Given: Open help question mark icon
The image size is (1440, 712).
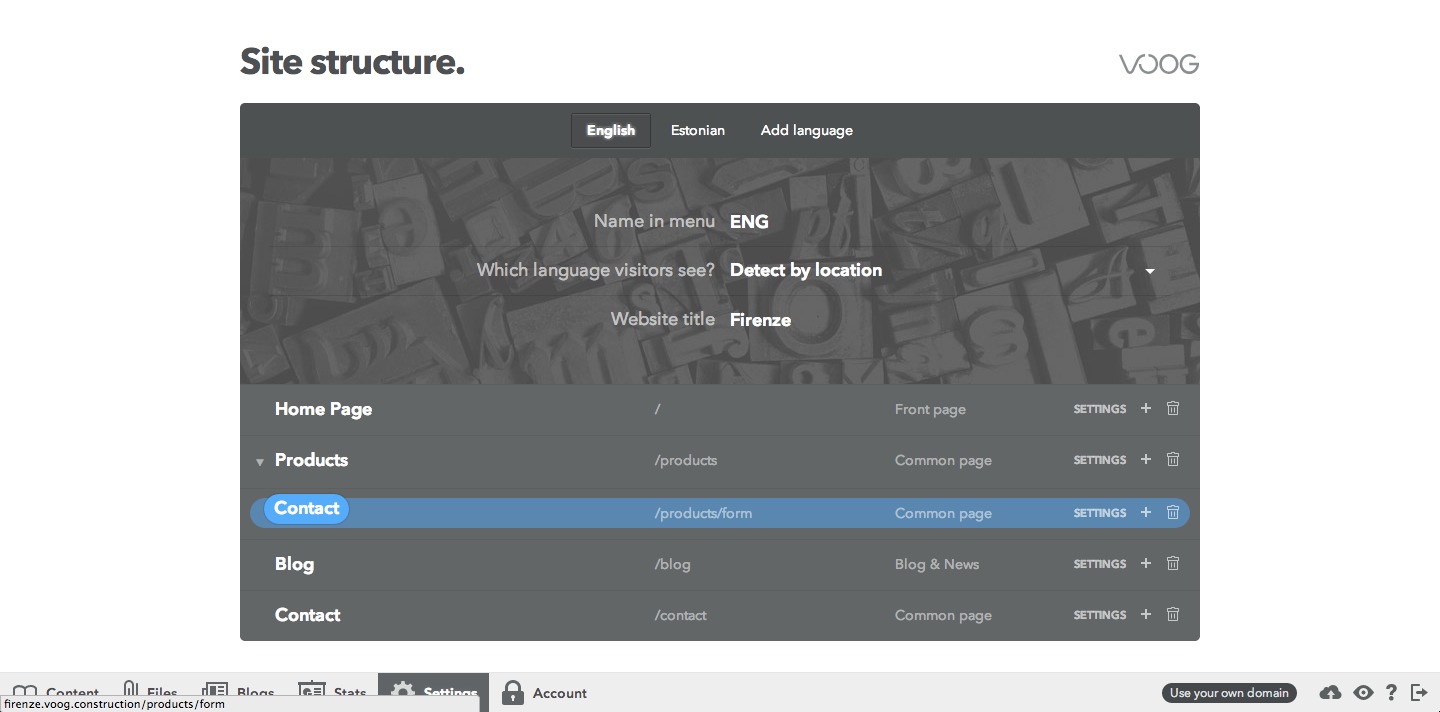Looking at the screenshot, I should pos(1391,692).
